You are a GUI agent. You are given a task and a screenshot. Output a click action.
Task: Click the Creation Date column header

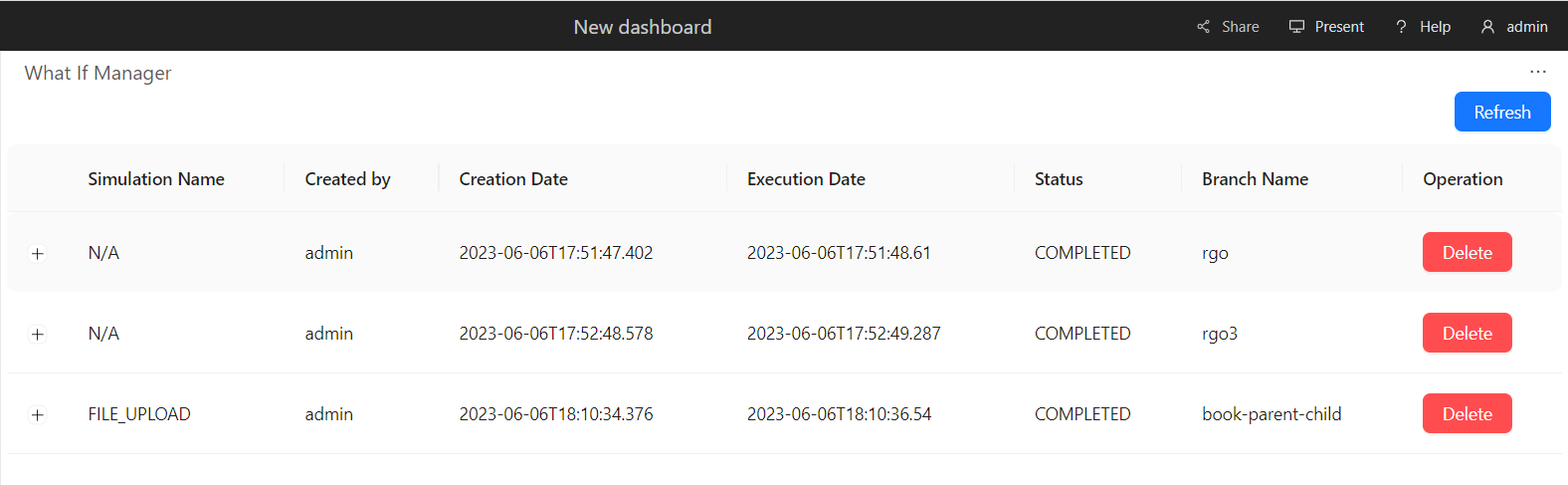[x=513, y=179]
